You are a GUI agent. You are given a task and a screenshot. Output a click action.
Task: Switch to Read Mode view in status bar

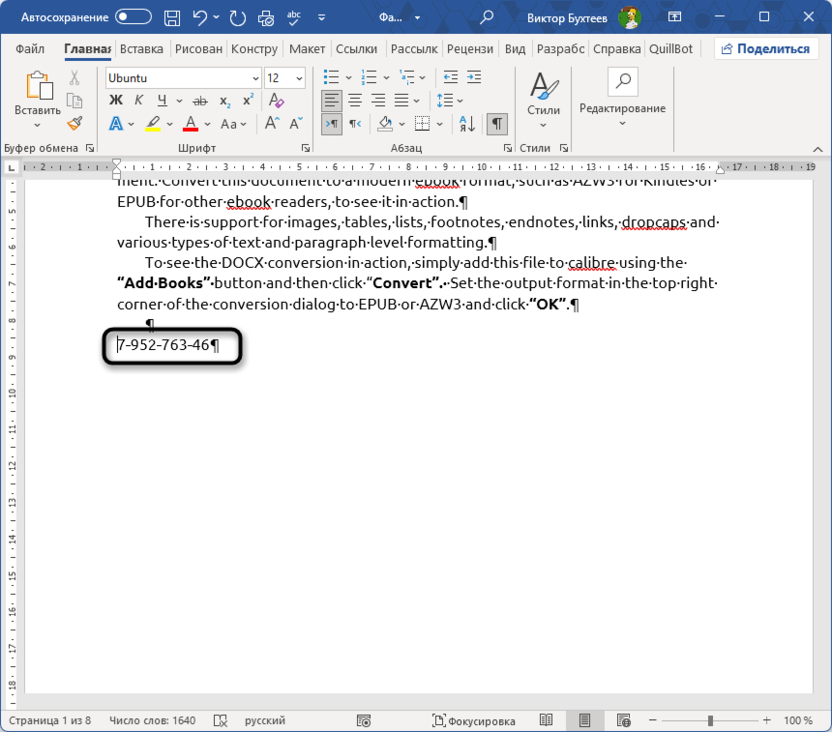[546, 720]
